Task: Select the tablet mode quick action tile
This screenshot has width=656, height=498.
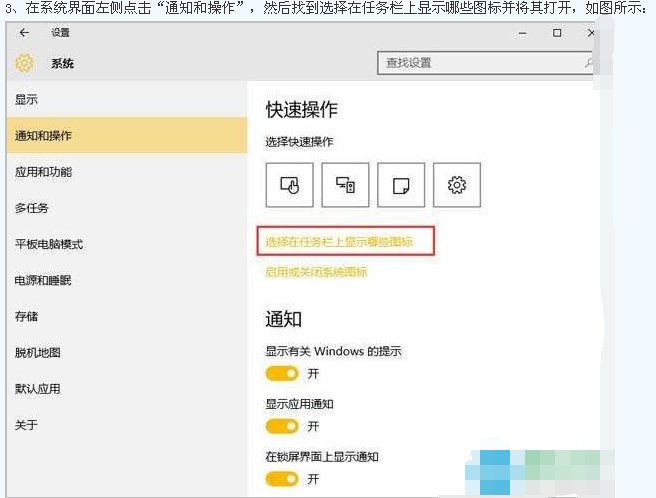Action: [290, 185]
